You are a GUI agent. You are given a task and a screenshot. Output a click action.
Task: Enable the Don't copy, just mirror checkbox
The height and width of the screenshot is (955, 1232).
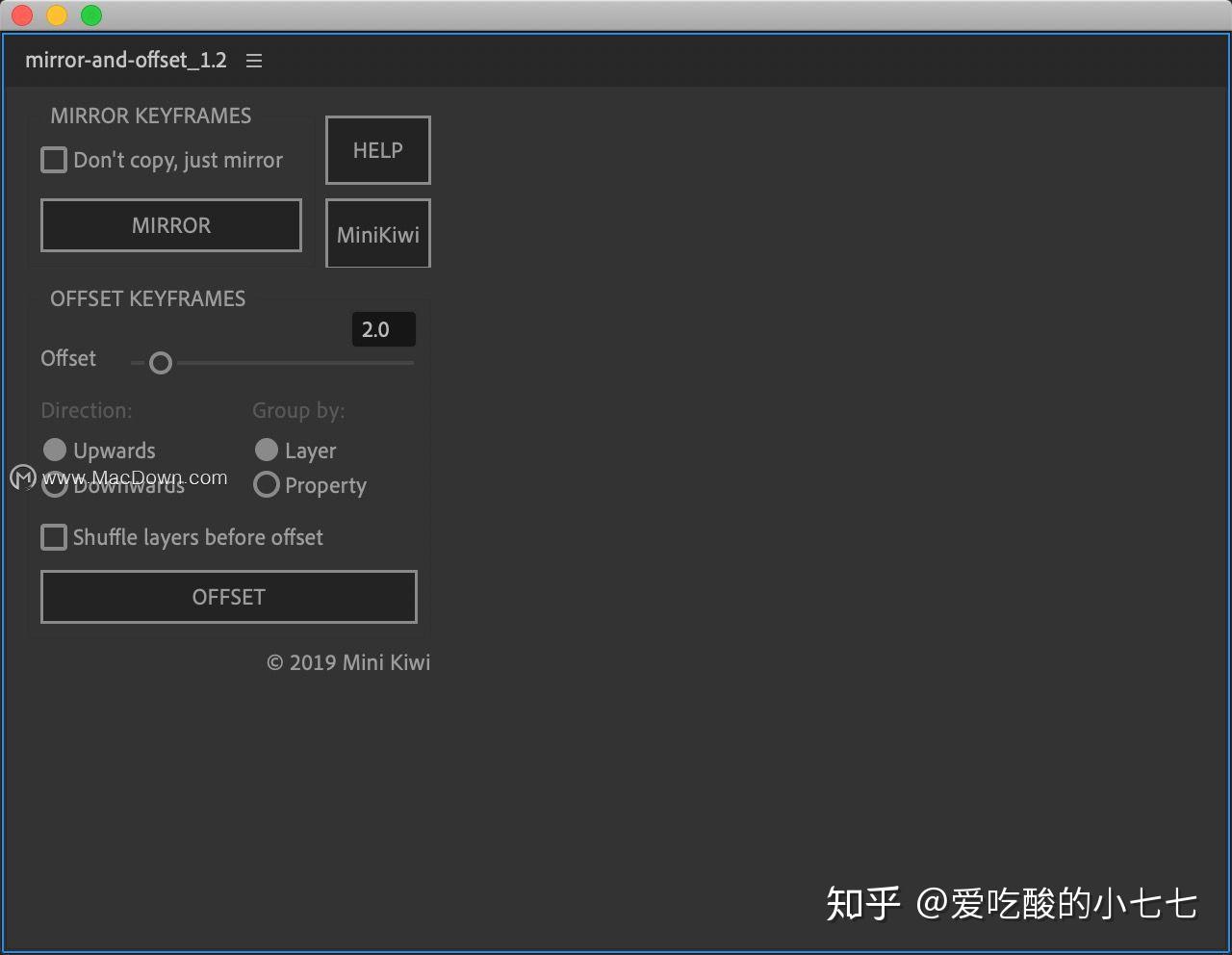54,160
